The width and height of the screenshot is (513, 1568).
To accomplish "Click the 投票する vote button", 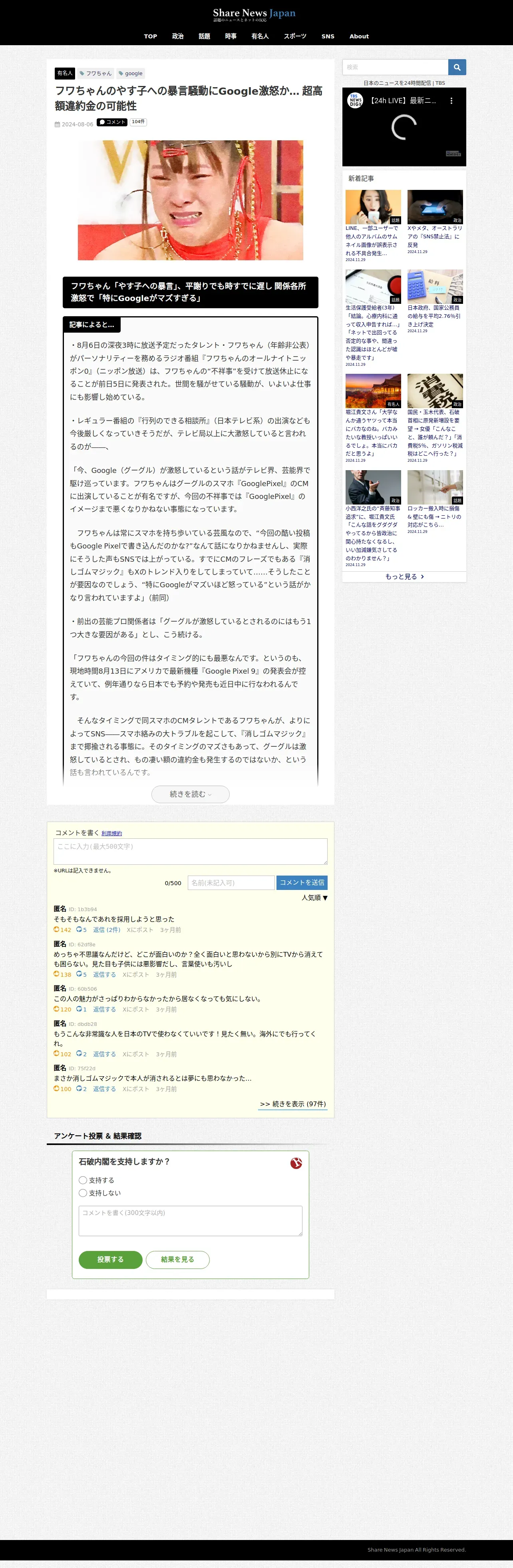I will pyautogui.click(x=110, y=1259).
